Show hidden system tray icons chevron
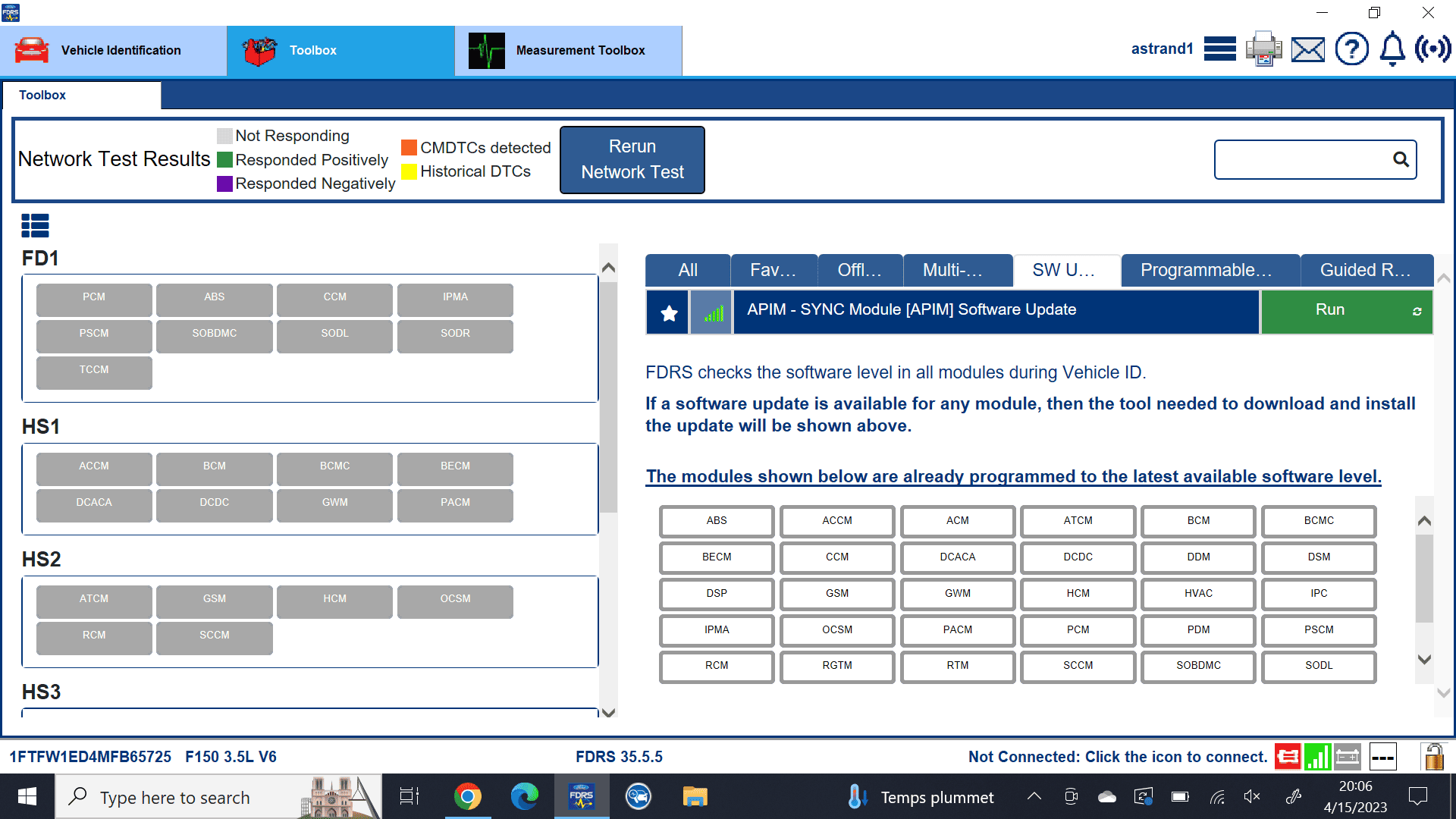 click(x=1034, y=796)
